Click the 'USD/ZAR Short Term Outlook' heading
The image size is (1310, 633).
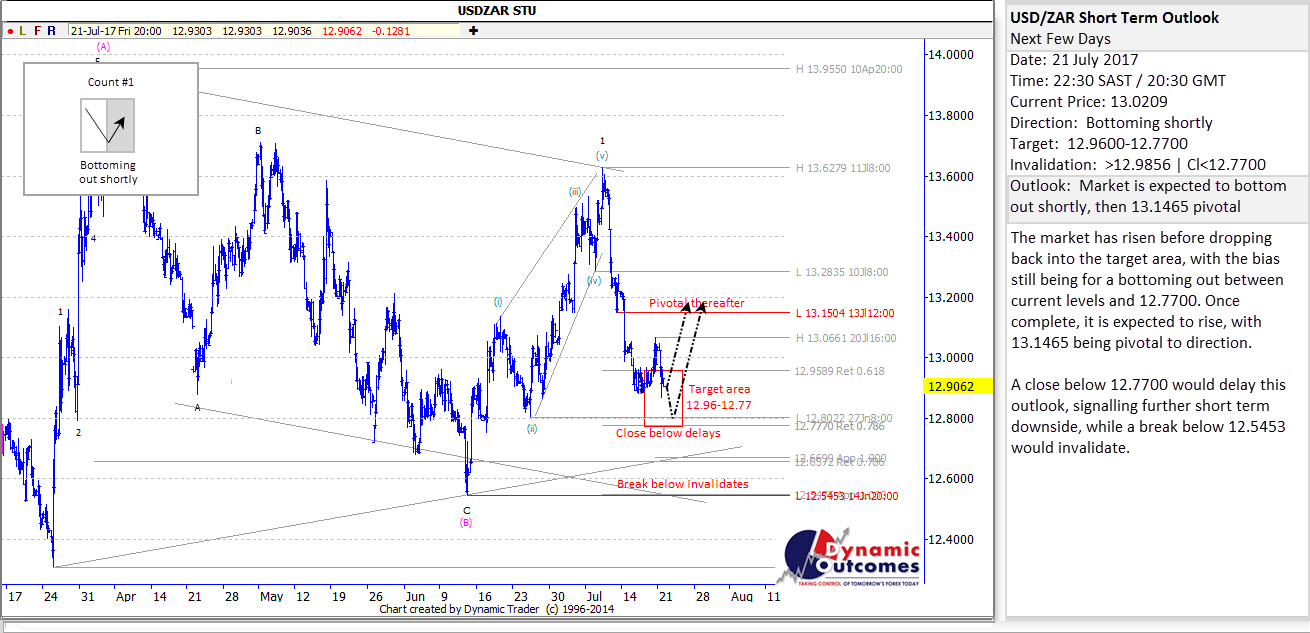click(x=1115, y=18)
